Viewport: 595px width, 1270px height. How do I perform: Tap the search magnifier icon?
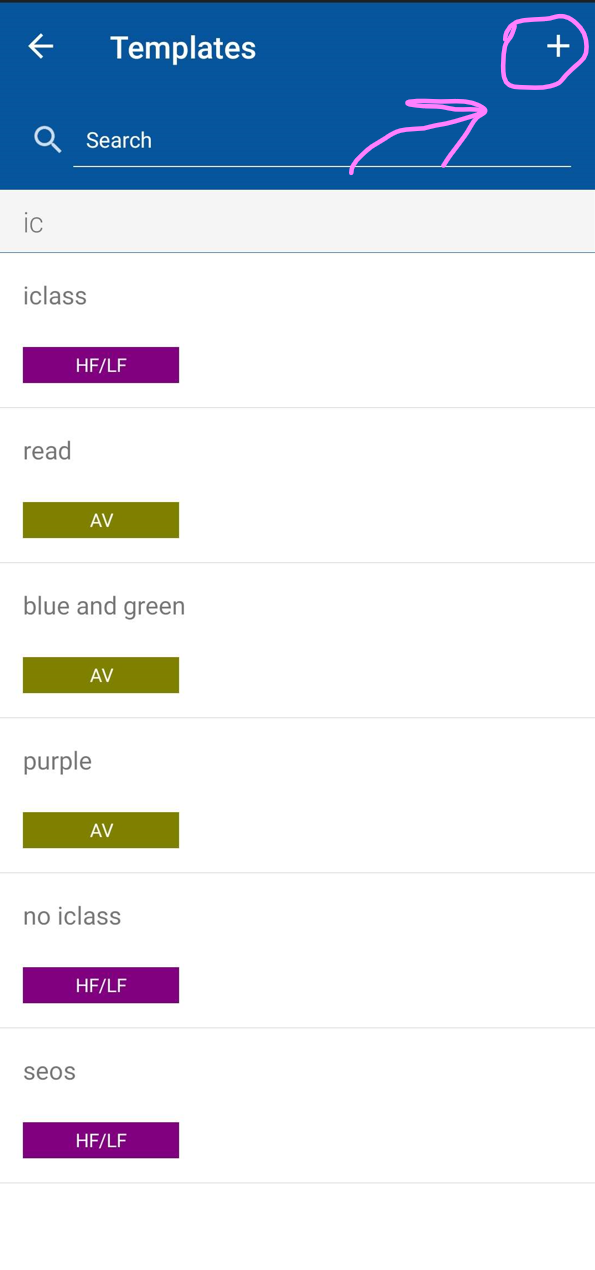pyautogui.click(x=48, y=140)
